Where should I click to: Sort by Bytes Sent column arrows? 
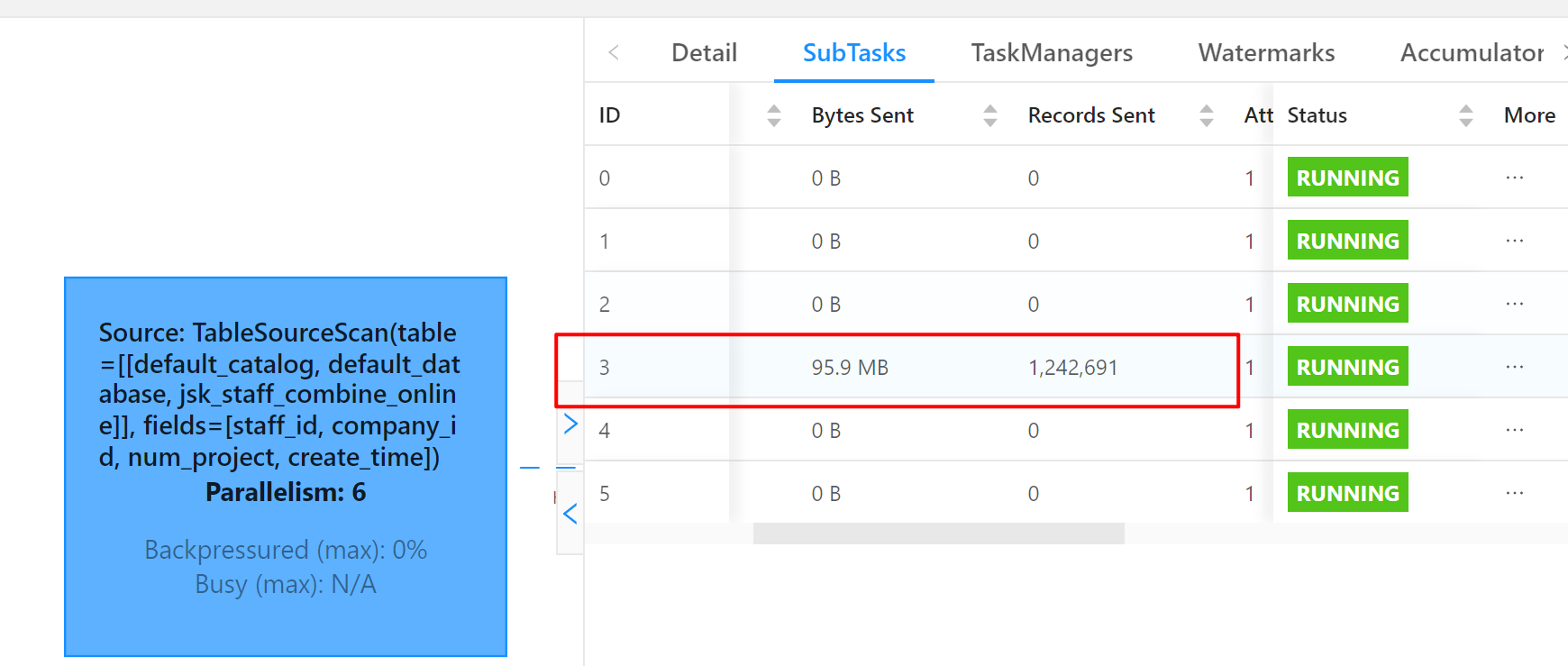[989, 115]
